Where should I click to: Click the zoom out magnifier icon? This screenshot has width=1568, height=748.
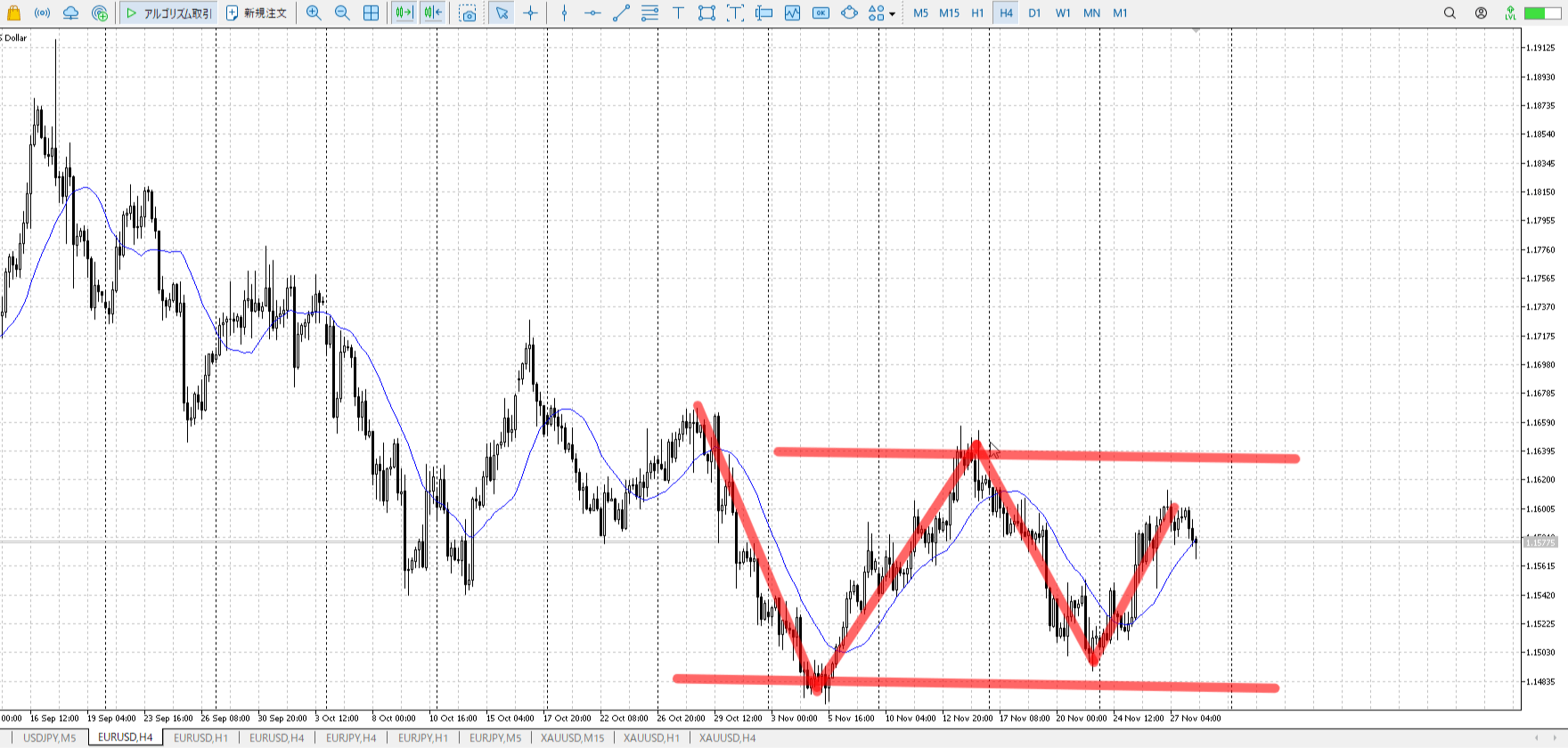click(x=342, y=12)
